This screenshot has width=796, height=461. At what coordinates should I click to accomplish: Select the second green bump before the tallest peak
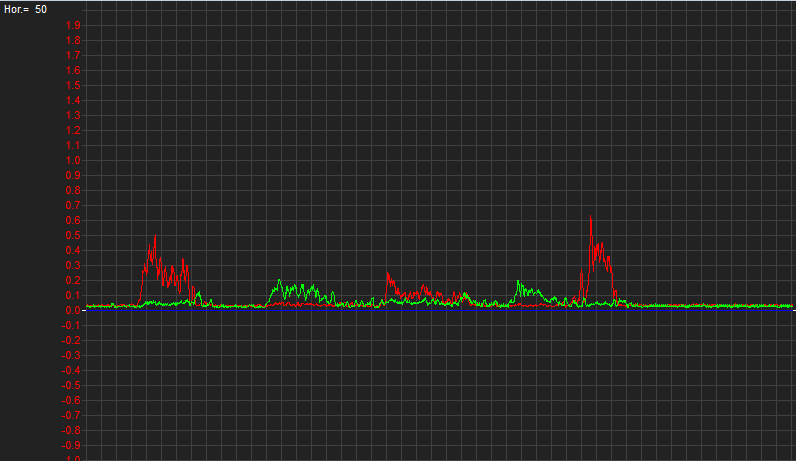pyautogui.click(x=519, y=284)
